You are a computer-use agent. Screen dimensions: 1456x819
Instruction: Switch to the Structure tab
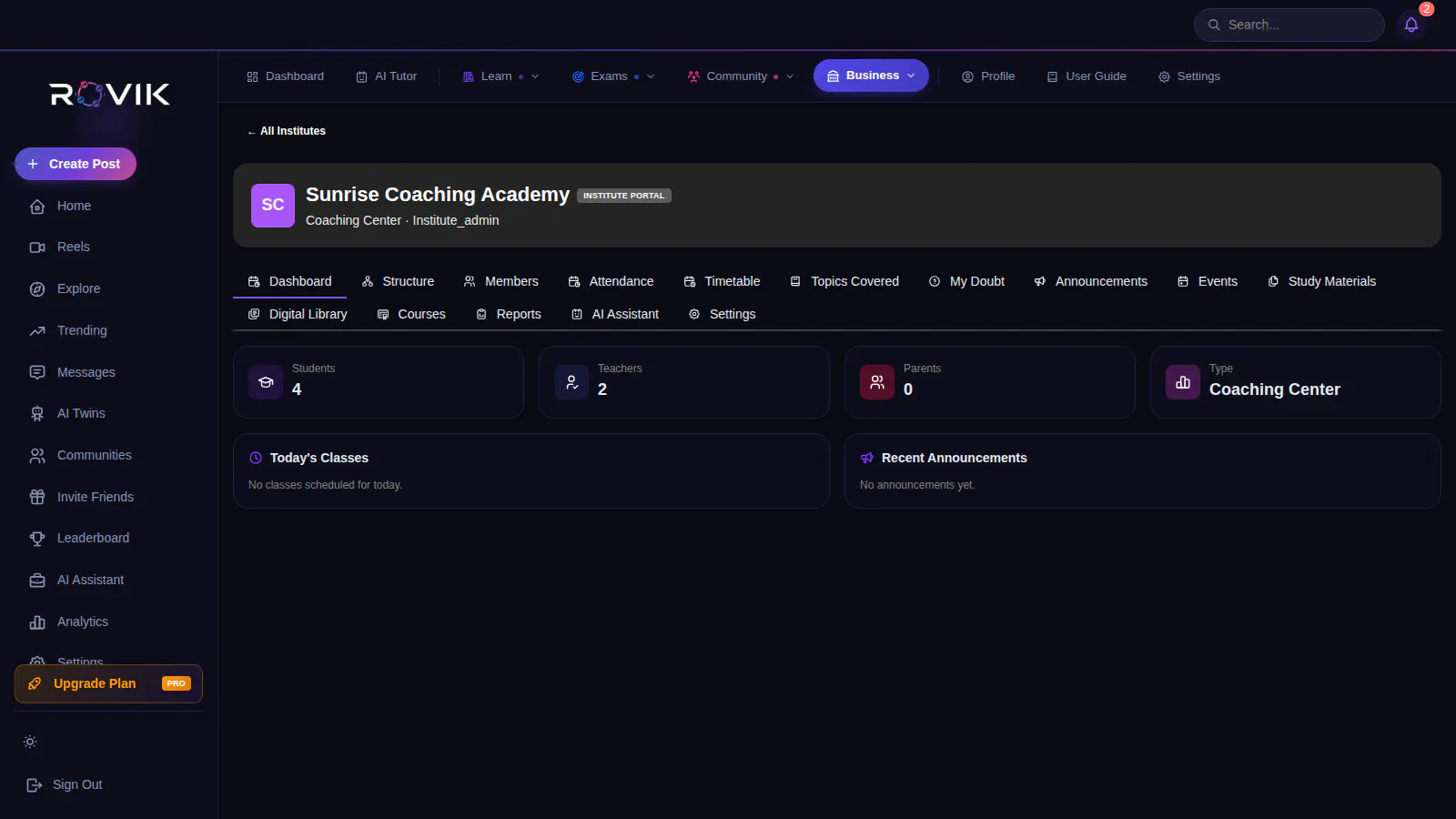pos(398,281)
